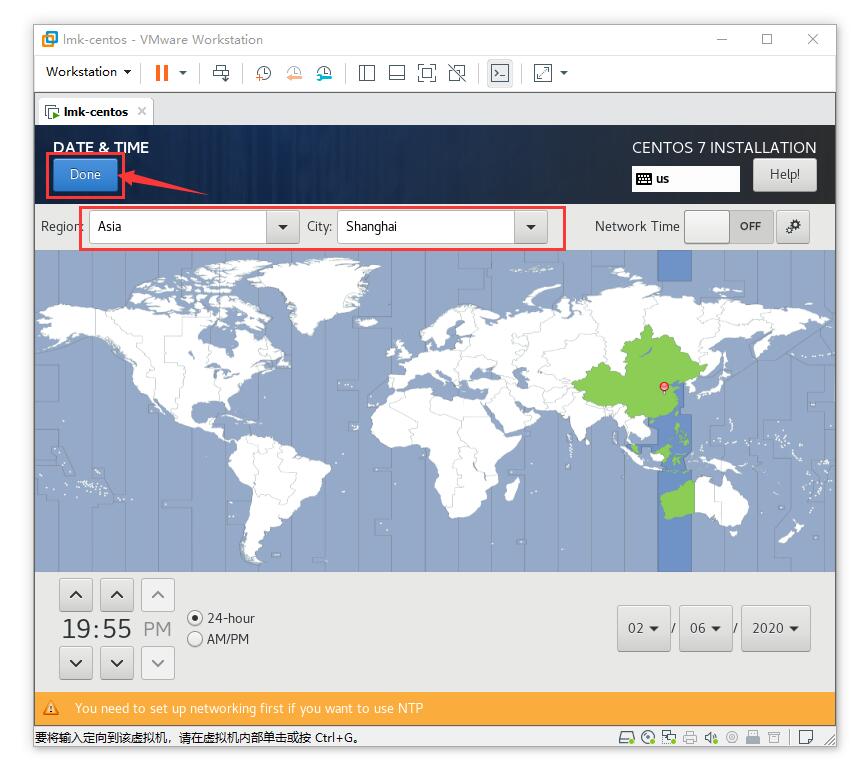The height and width of the screenshot is (780, 863).
Task: Select the lmk-centos tab
Action: coord(96,112)
